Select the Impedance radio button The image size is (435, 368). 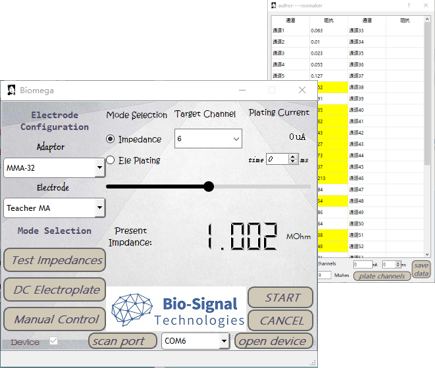(110, 139)
